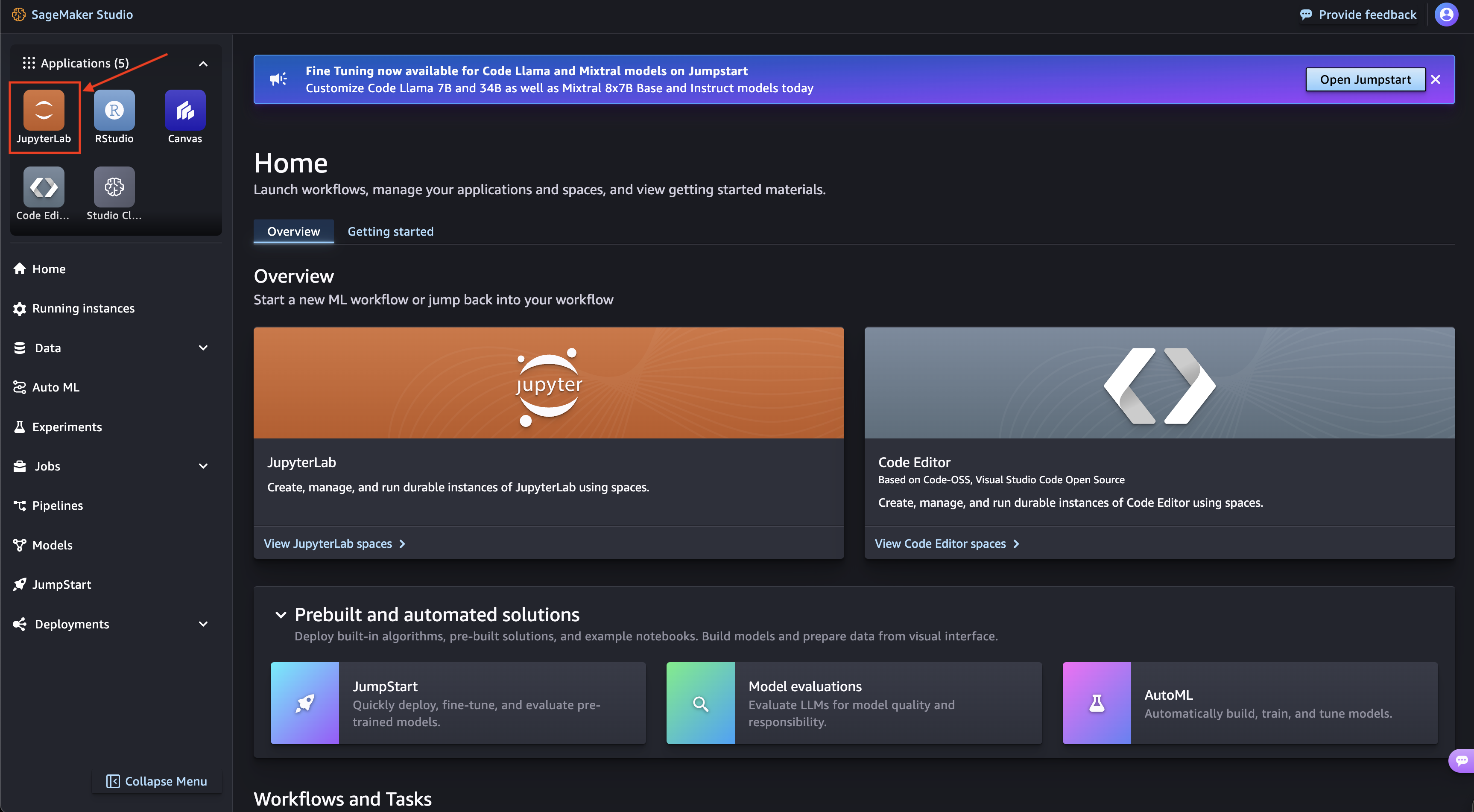Open View Code Editor spaces link
The width and height of the screenshot is (1474, 812).
[x=947, y=543]
